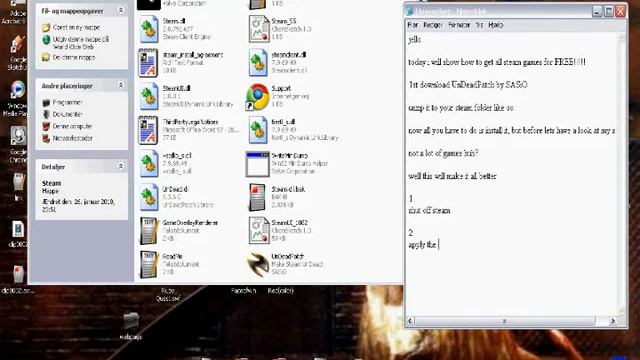Open the Hjælp menu in Notepad

tap(496, 25)
